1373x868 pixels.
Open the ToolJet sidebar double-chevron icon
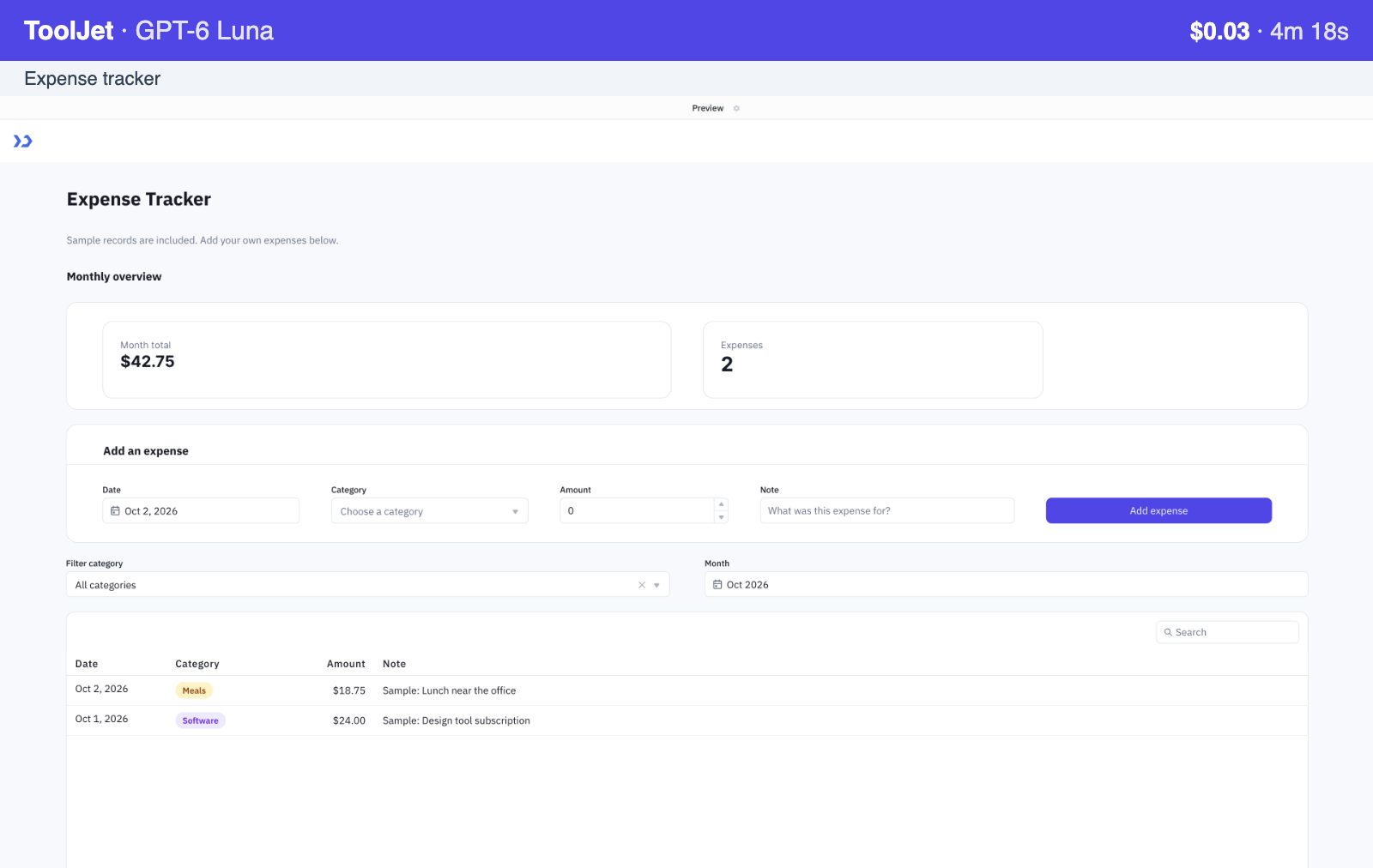(x=22, y=142)
